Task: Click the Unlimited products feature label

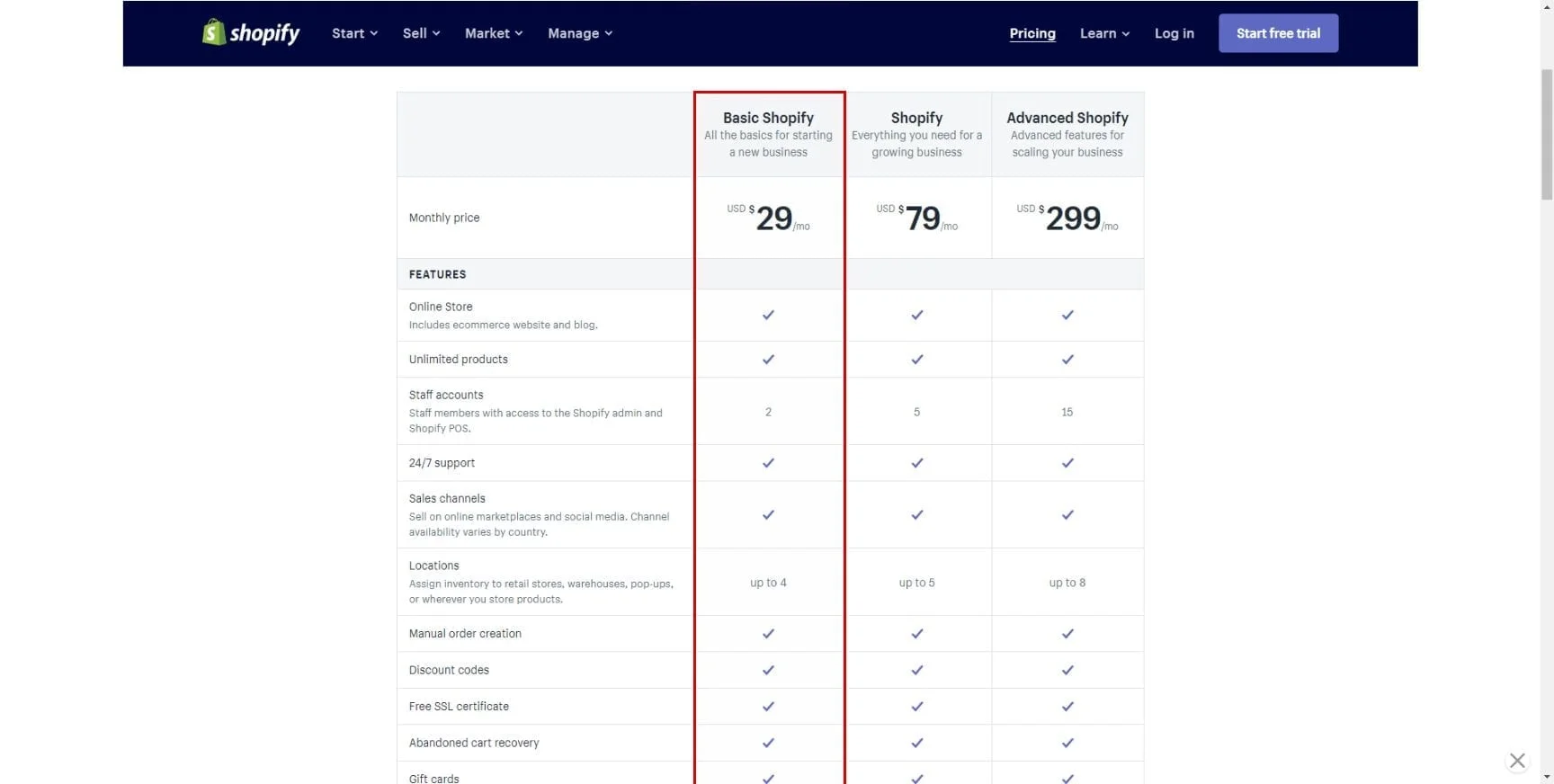Action: [459, 359]
